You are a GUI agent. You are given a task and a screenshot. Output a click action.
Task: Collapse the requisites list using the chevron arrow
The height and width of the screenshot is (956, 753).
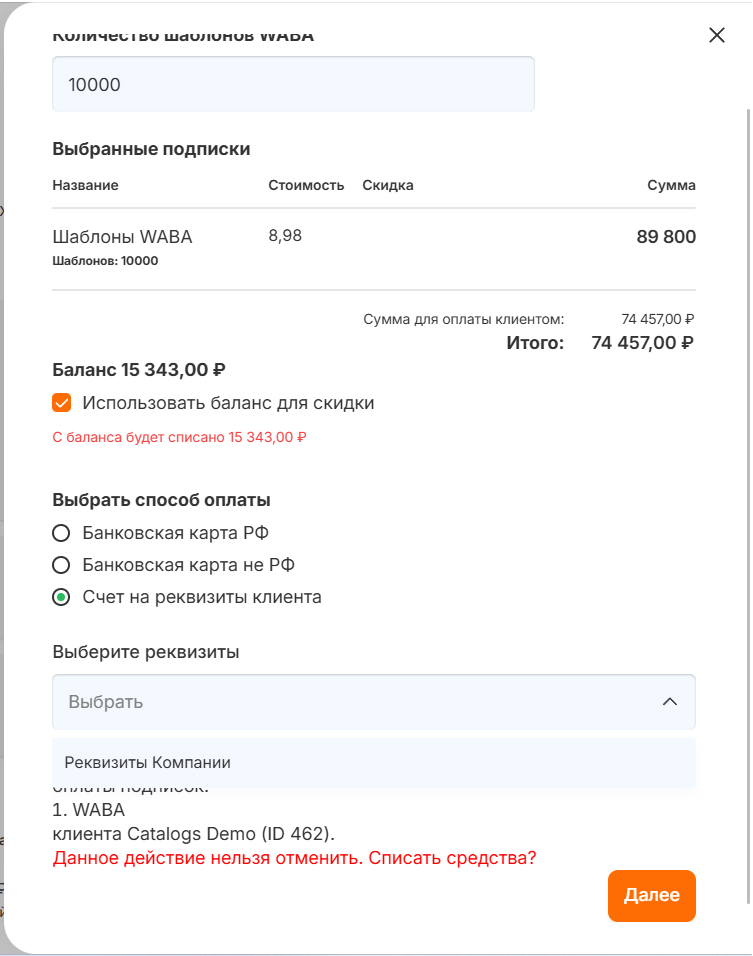point(670,702)
